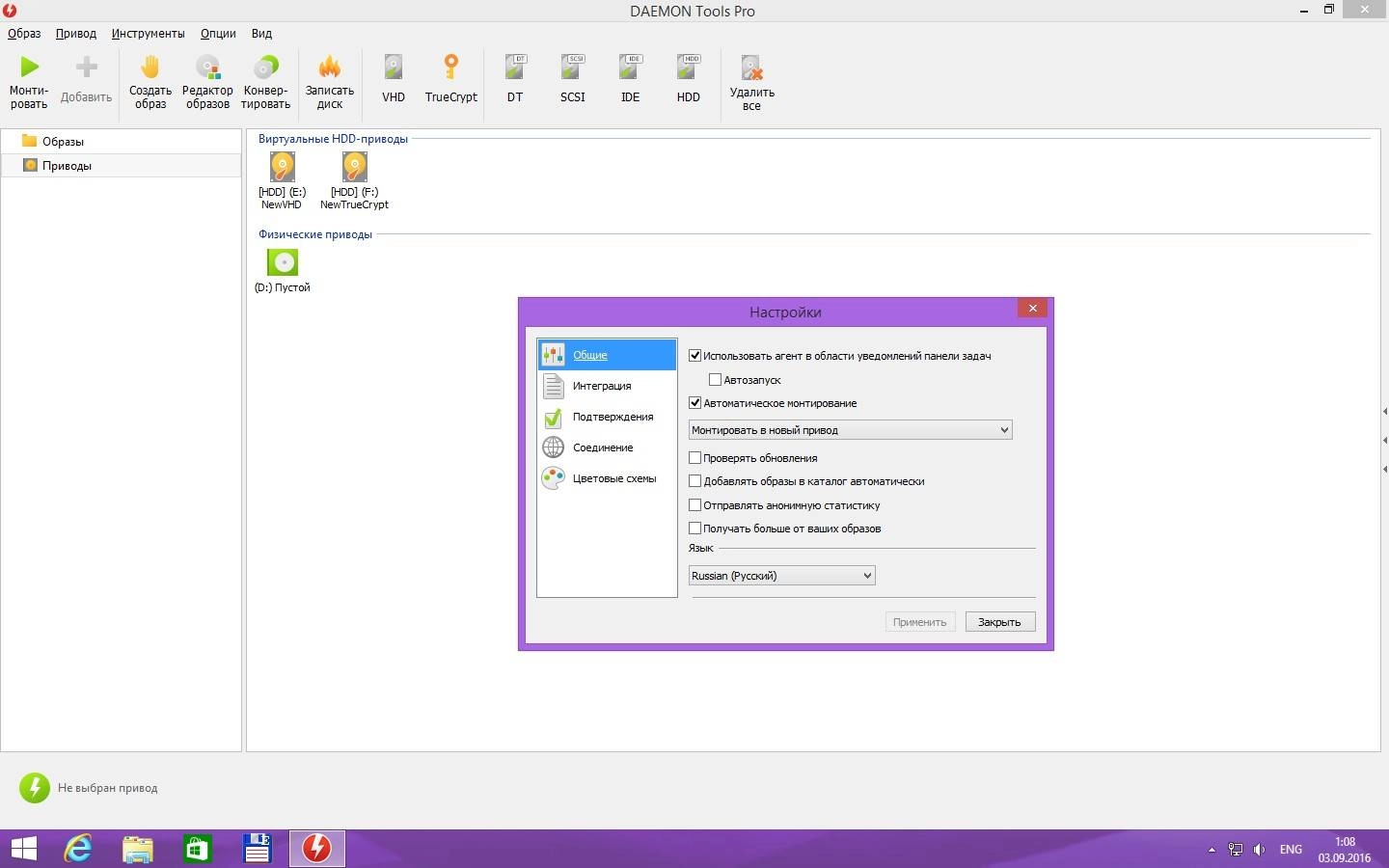Image resolution: width=1389 pixels, height=868 pixels.
Task: Select the [HDD] (F:) NewTrueCrypt drive
Action: pos(354,180)
